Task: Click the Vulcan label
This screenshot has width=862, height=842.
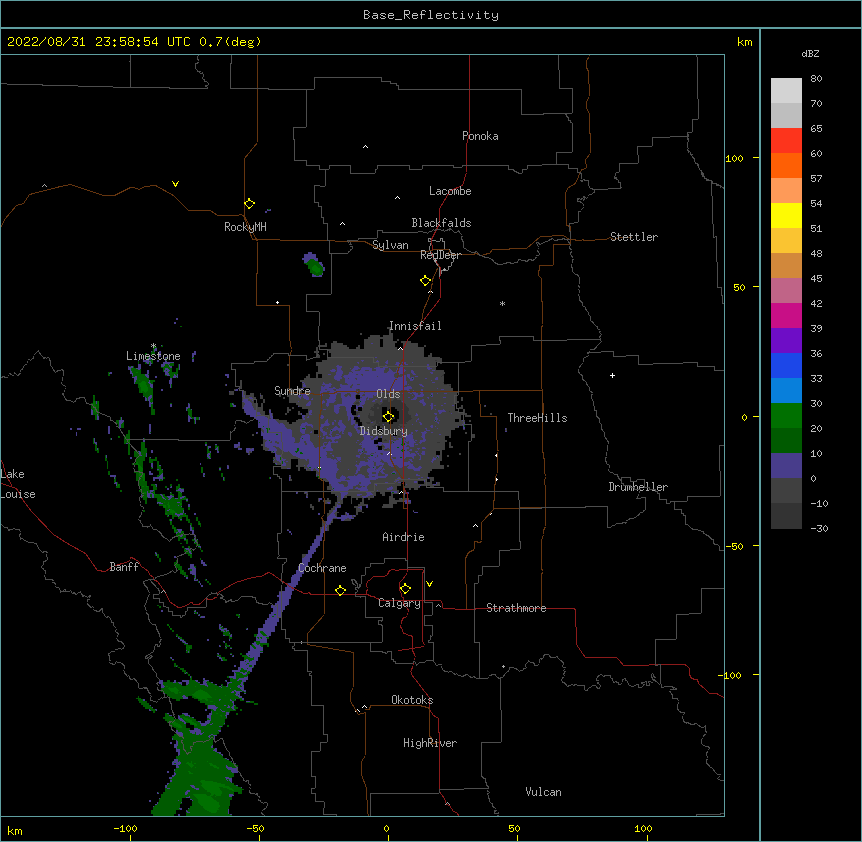Action: [543, 792]
